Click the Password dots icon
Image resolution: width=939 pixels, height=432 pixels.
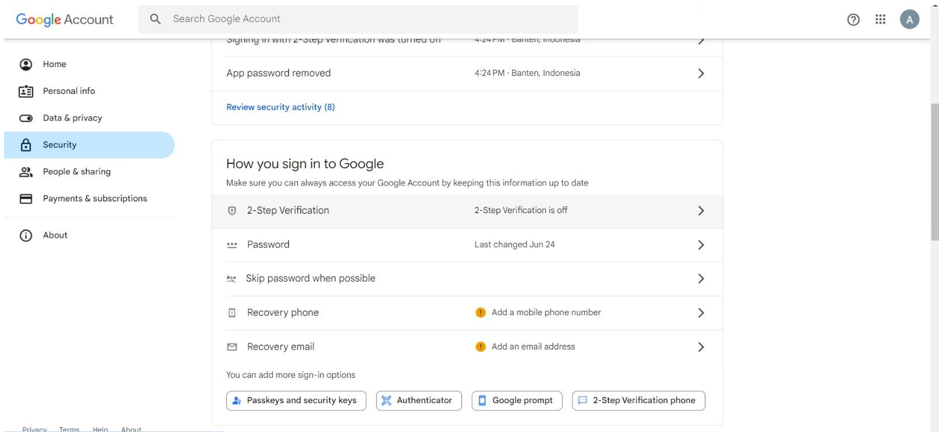click(232, 245)
